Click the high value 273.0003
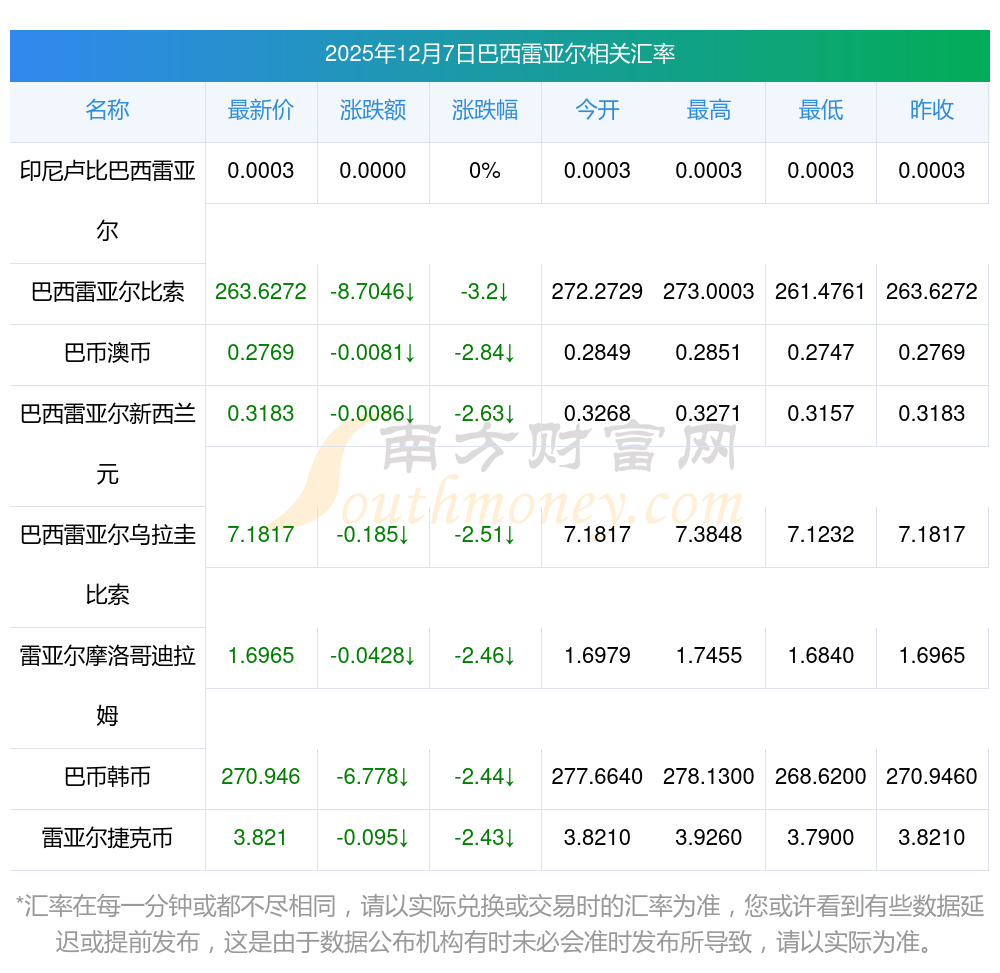 709,292
